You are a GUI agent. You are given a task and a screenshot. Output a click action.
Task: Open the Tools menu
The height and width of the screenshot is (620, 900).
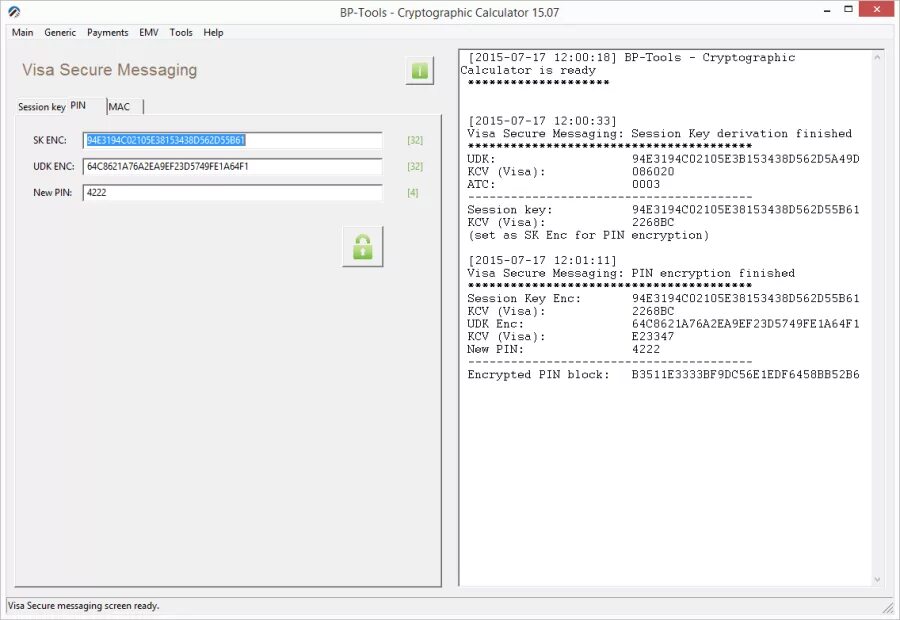click(181, 33)
